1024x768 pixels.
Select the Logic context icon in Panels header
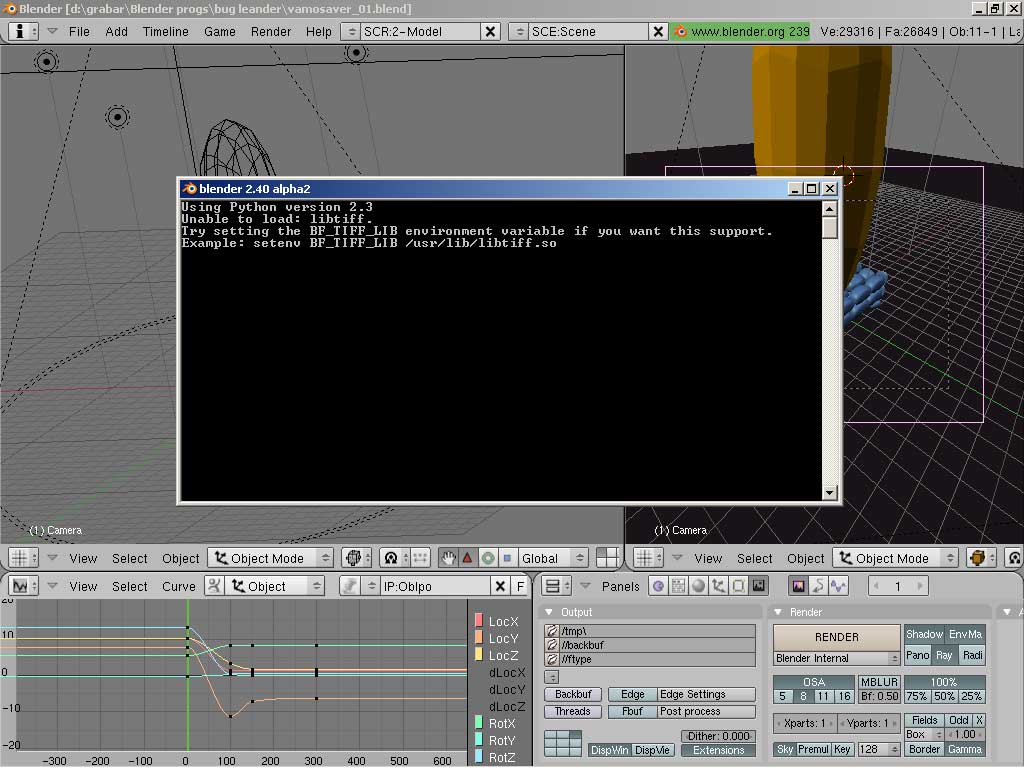tap(658, 586)
